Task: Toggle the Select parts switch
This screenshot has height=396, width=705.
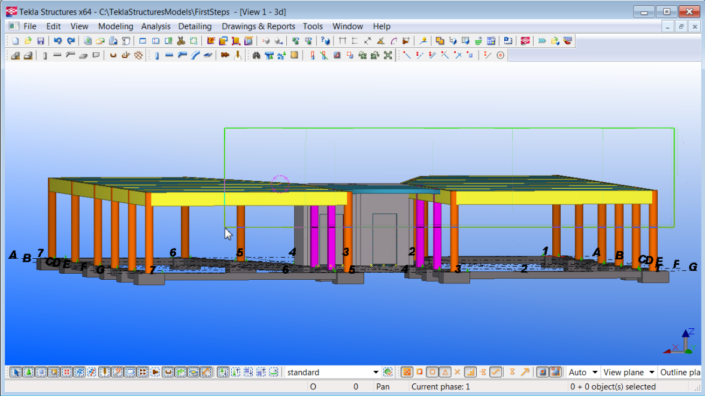Action: point(41,372)
